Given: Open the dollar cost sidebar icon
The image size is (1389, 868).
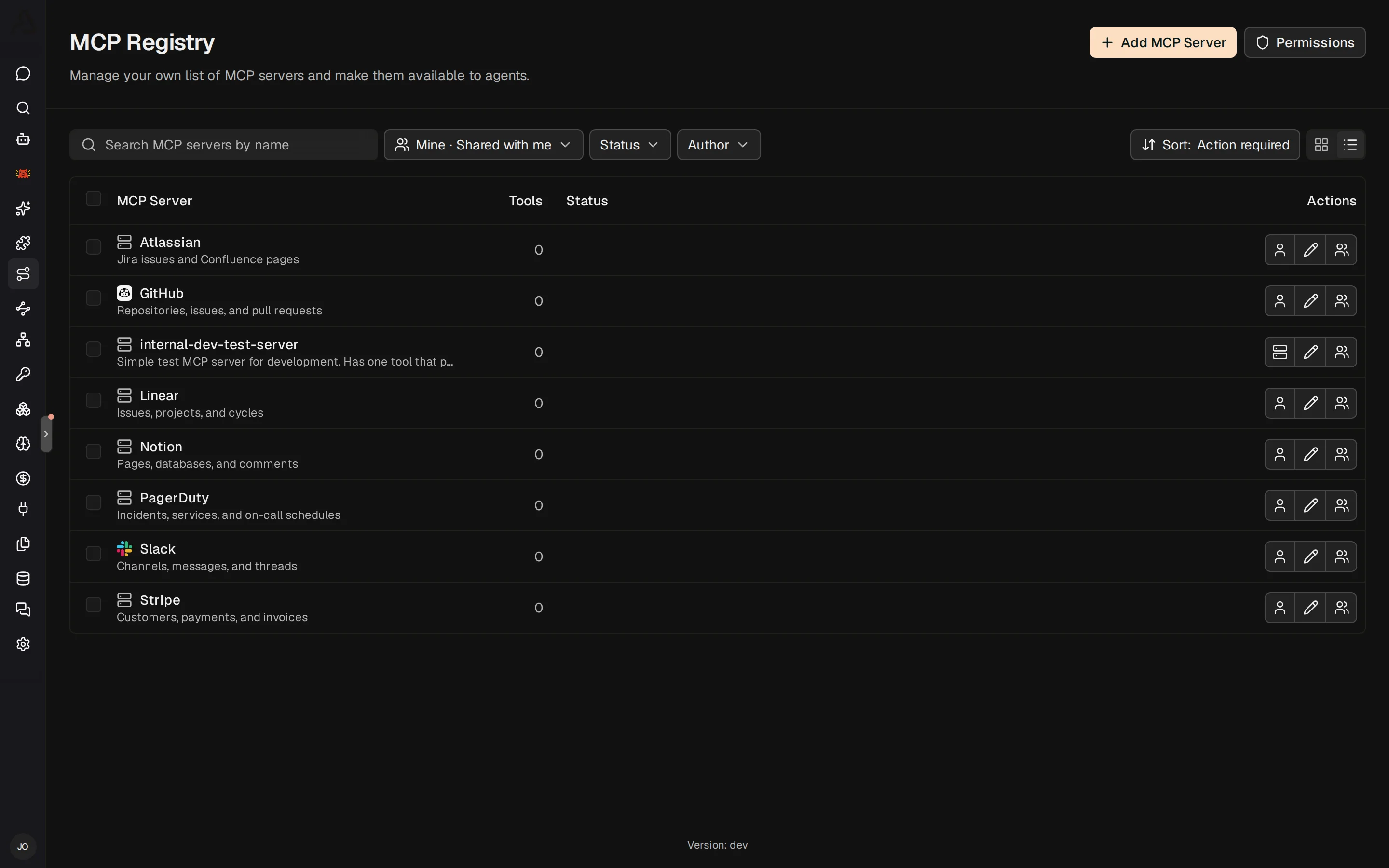Looking at the screenshot, I should point(23,478).
